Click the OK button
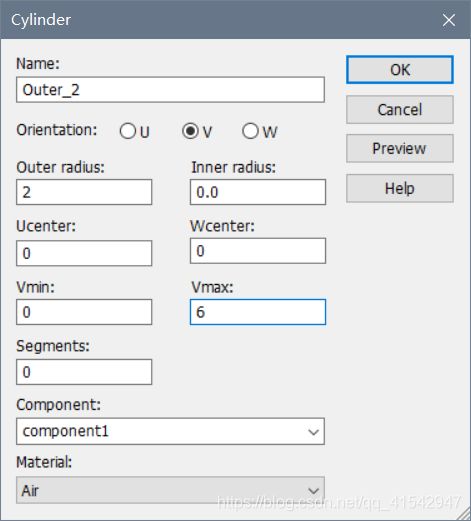Viewport: 471px width, 521px height. click(x=400, y=70)
